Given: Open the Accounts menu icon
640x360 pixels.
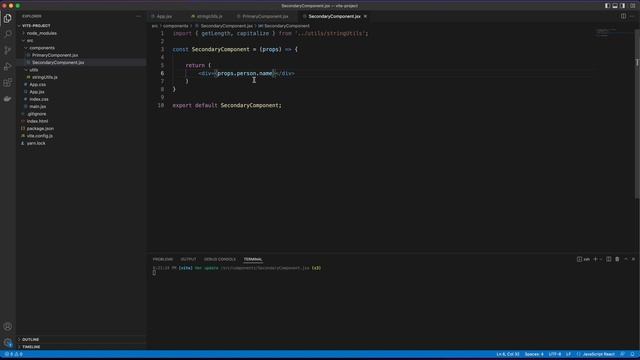Looking at the screenshot, I should (x=7, y=326).
